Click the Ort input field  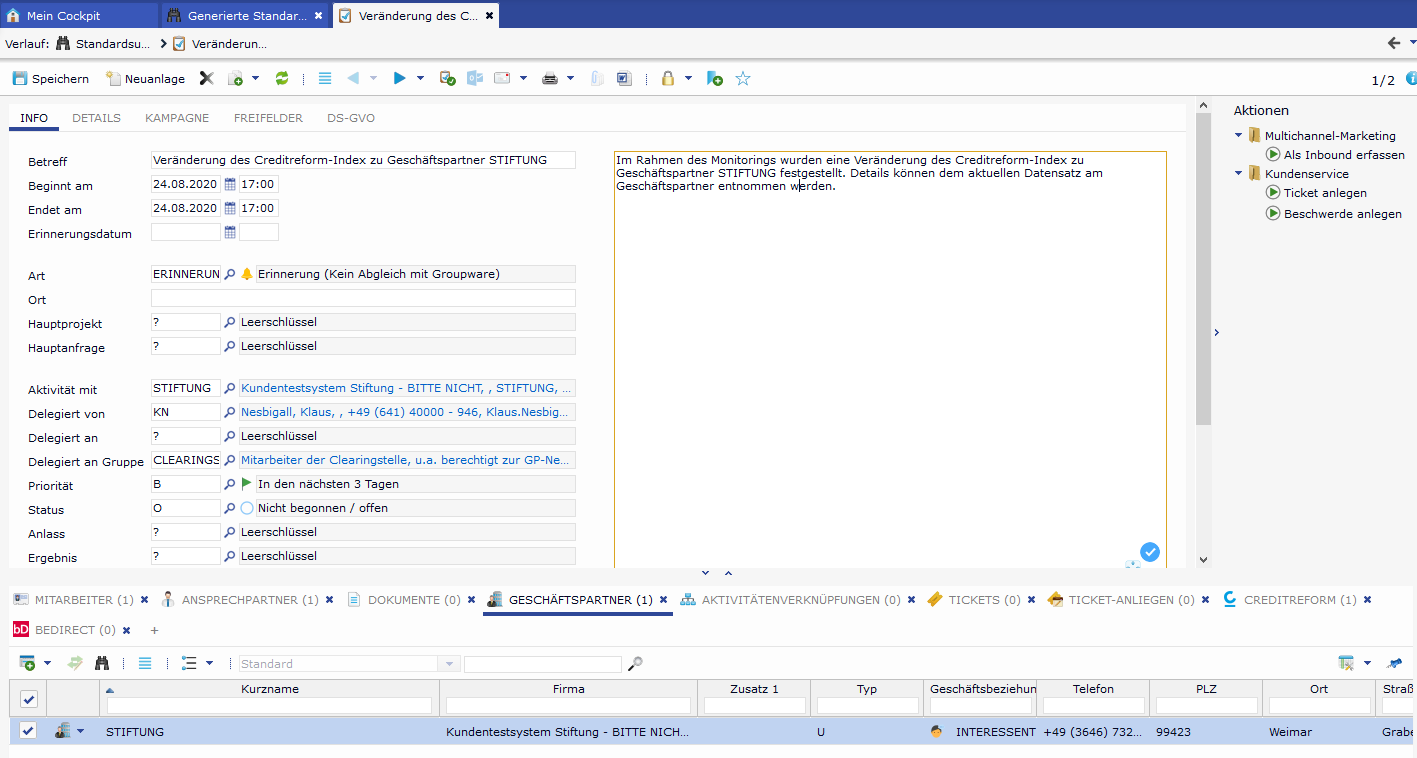tap(363, 298)
